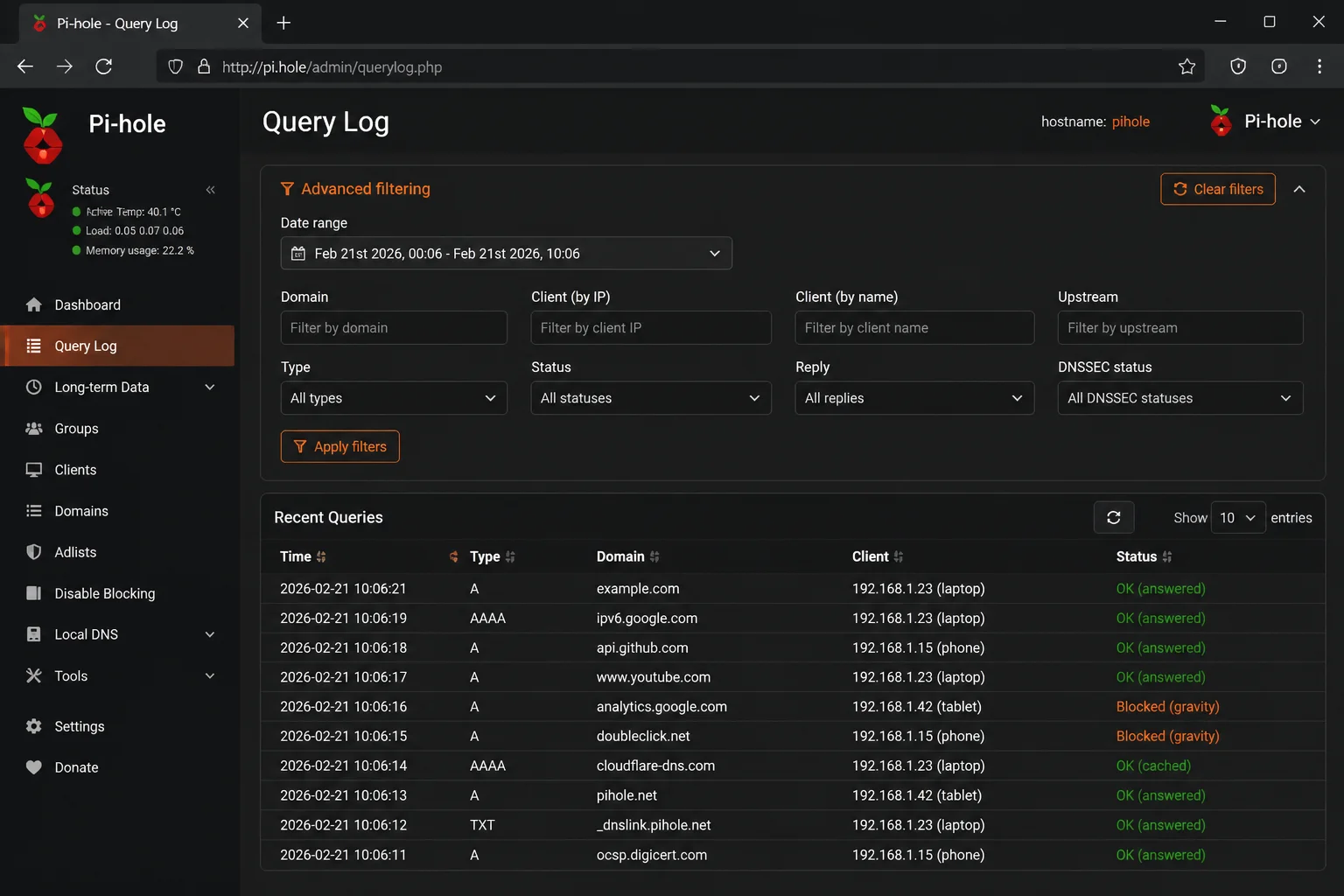The width and height of the screenshot is (1344, 896).
Task: Change the Show entries count dropdown
Action: coord(1238,518)
